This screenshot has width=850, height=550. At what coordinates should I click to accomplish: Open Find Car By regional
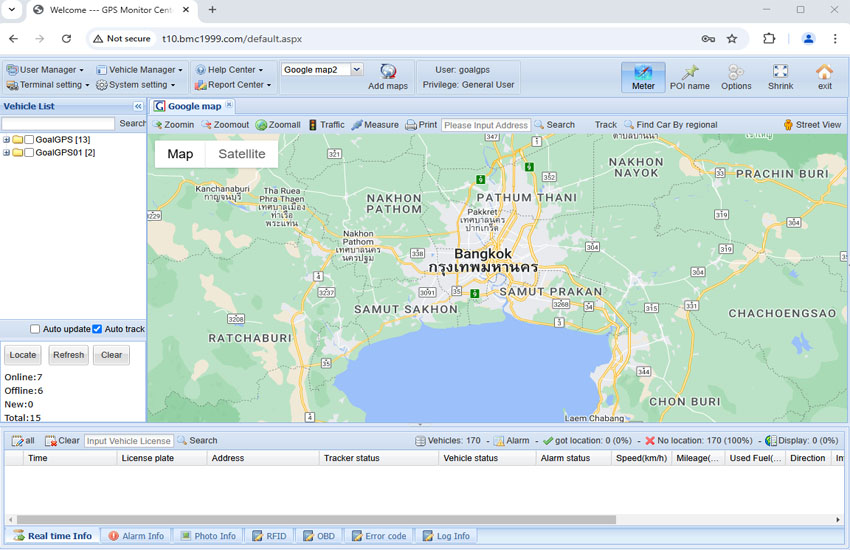(x=671, y=125)
